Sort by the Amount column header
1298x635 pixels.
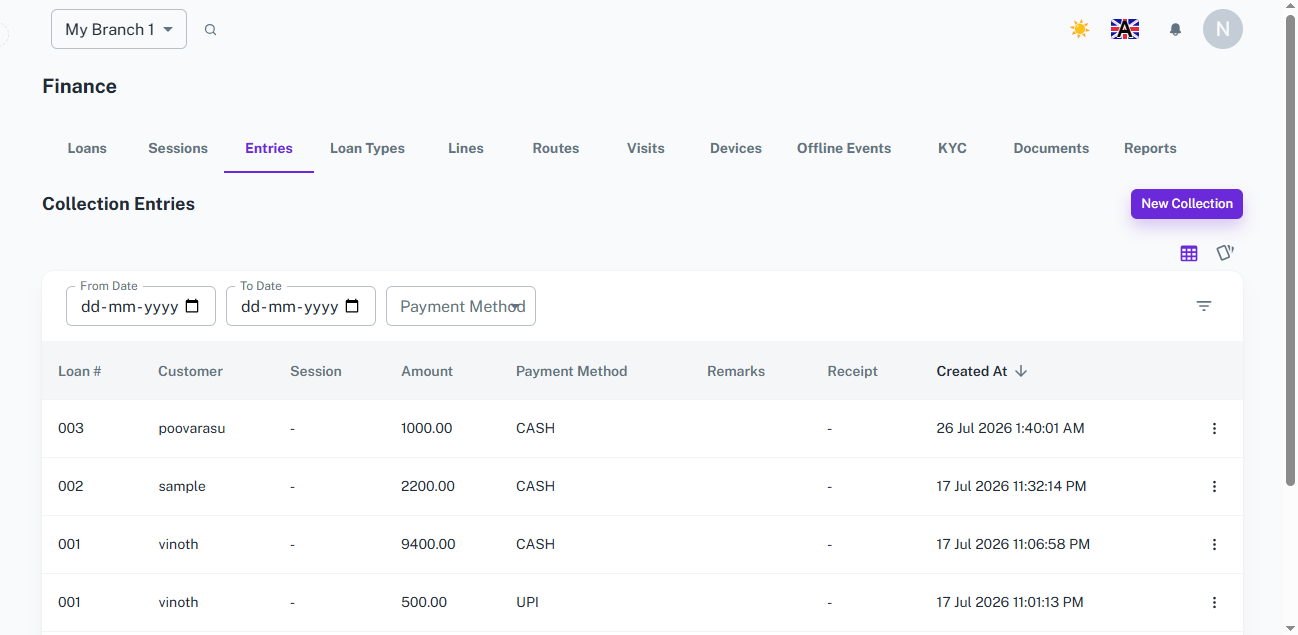pos(427,371)
